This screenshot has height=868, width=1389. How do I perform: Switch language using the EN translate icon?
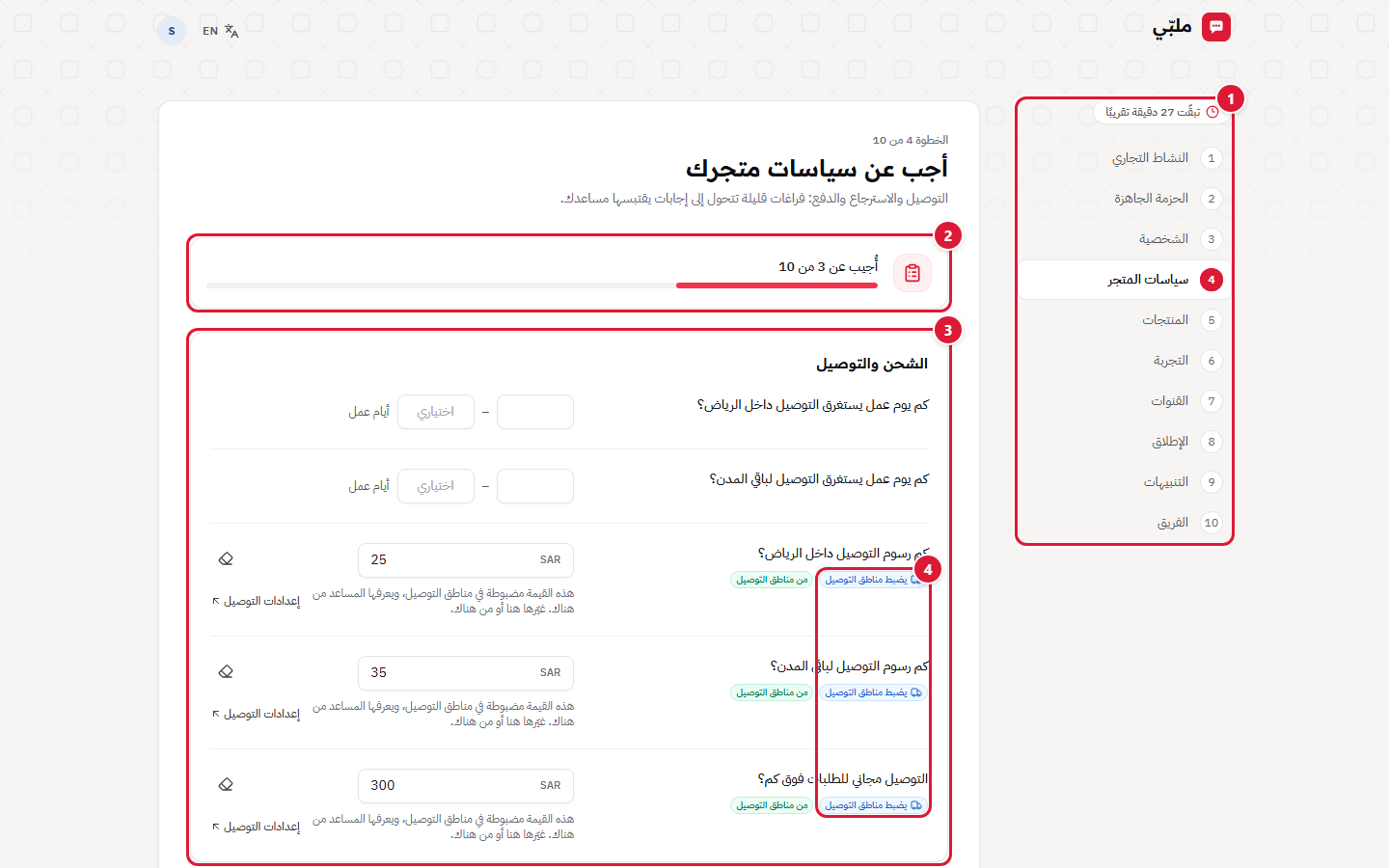pyautogui.click(x=220, y=31)
